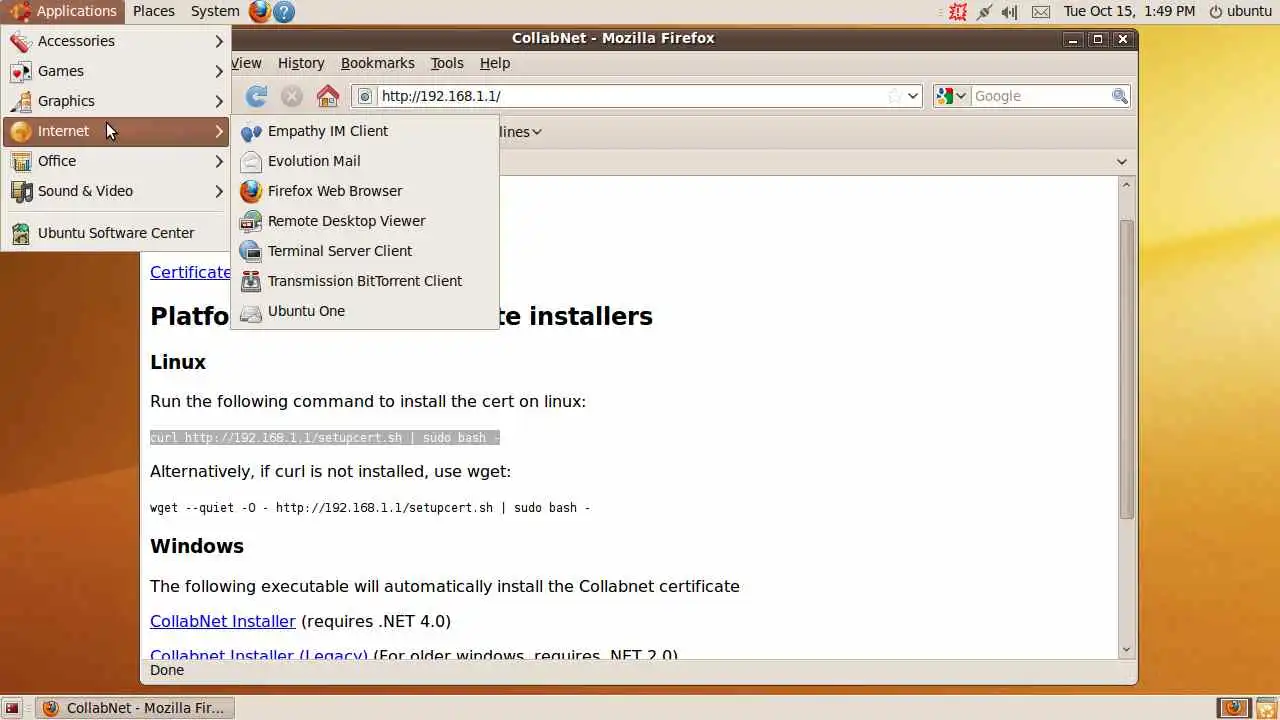Click the ubuntu user session button
The width and height of the screenshot is (1280, 720).
coord(1240,11)
